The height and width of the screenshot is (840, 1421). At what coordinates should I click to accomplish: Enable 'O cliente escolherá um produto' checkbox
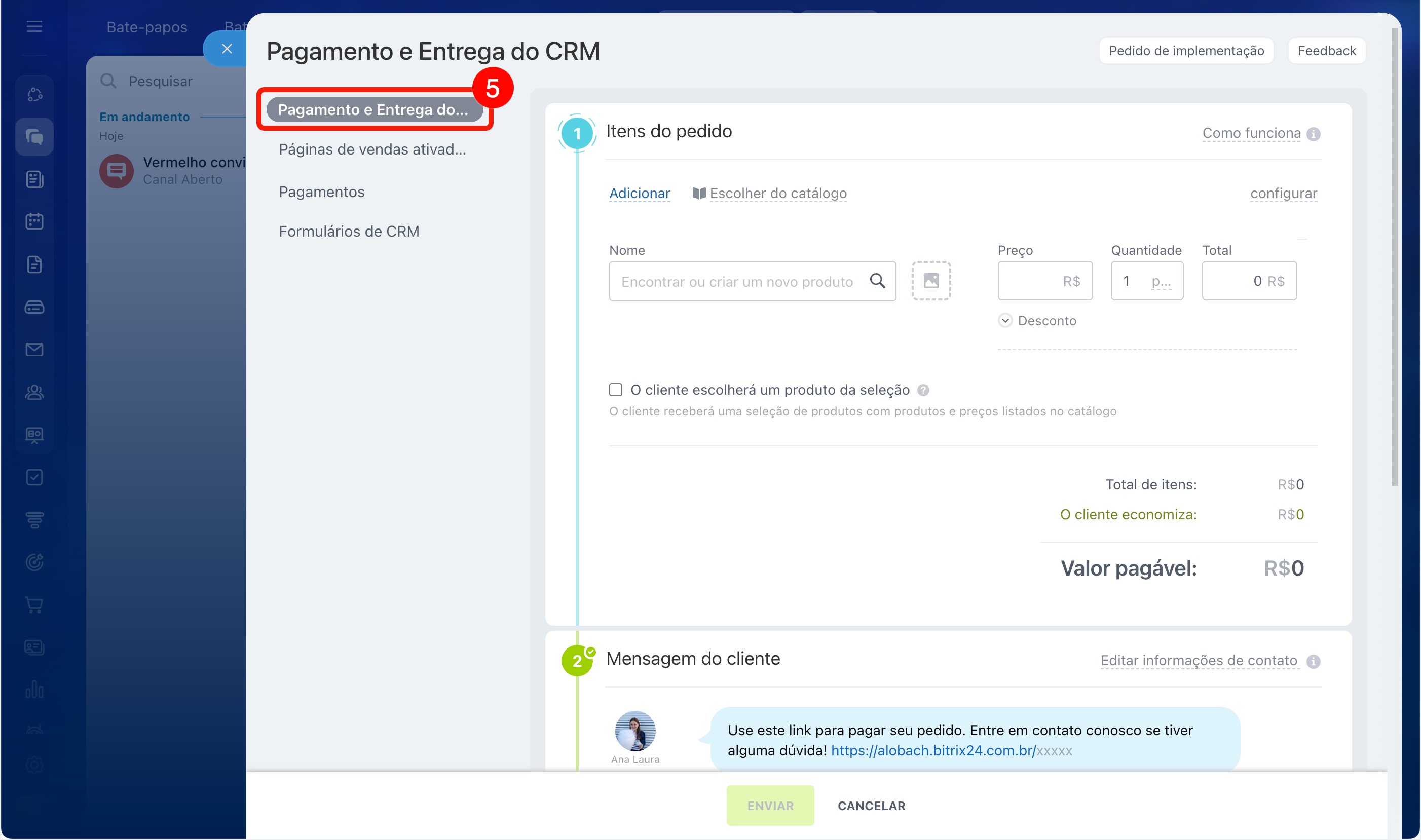point(615,390)
